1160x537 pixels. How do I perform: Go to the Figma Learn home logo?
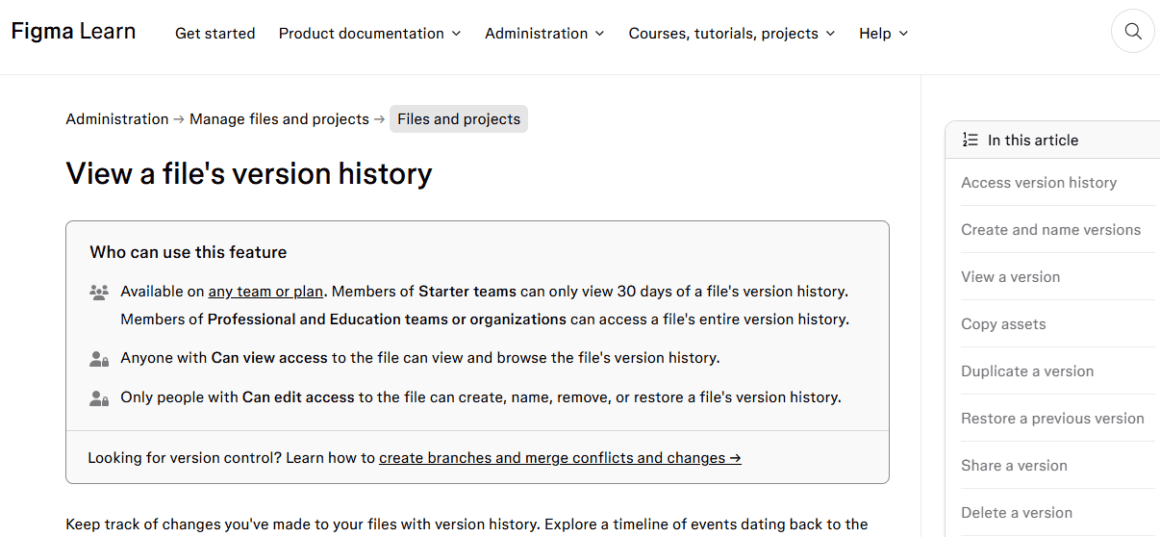[73, 31]
